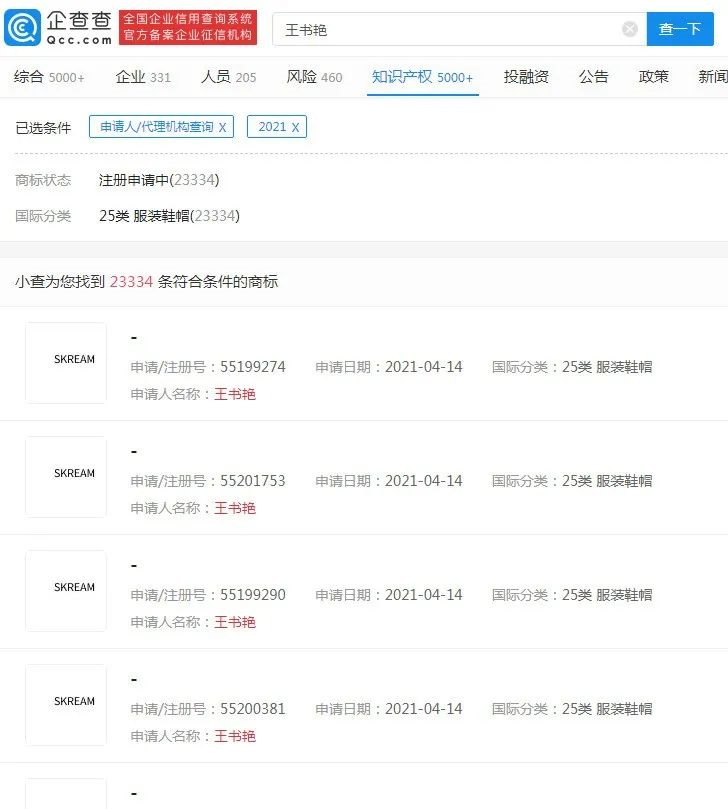The image size is (728, 809).
Task: Click the 查一下 search button
Action: (680, 29)
